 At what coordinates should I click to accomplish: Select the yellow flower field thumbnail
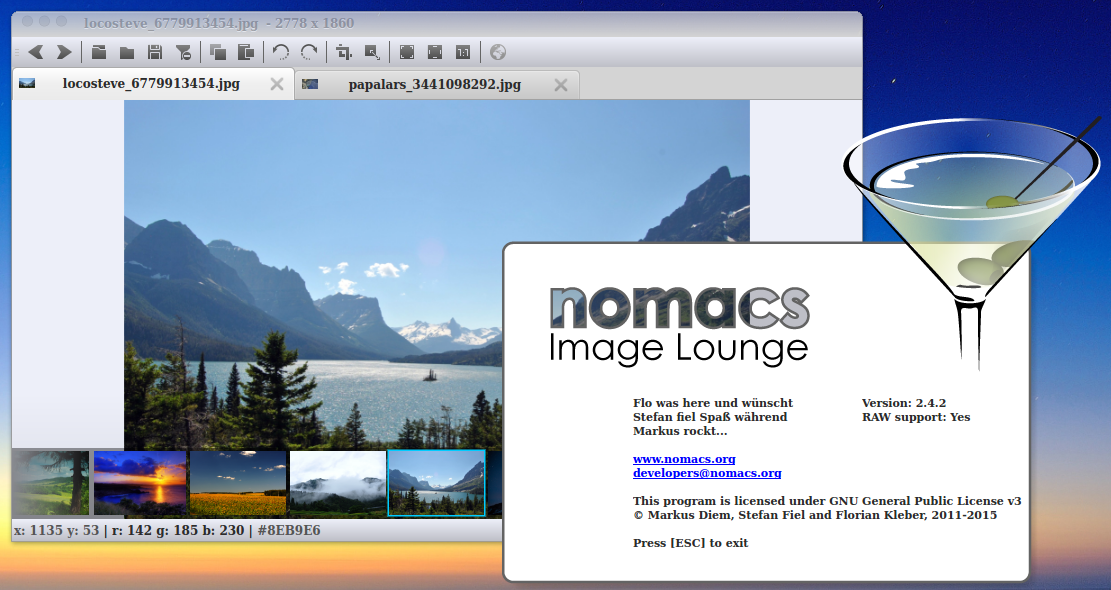click(238, 482)
